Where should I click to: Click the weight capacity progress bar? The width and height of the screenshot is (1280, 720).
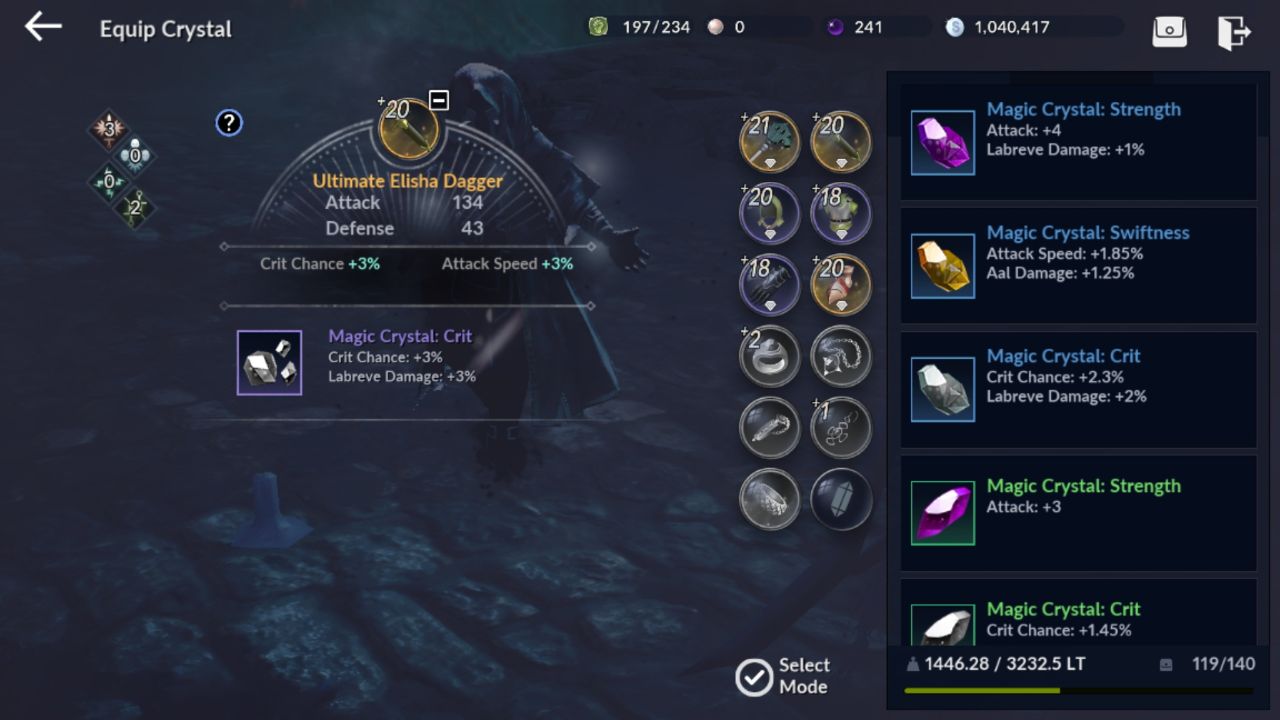[1078, 690]
